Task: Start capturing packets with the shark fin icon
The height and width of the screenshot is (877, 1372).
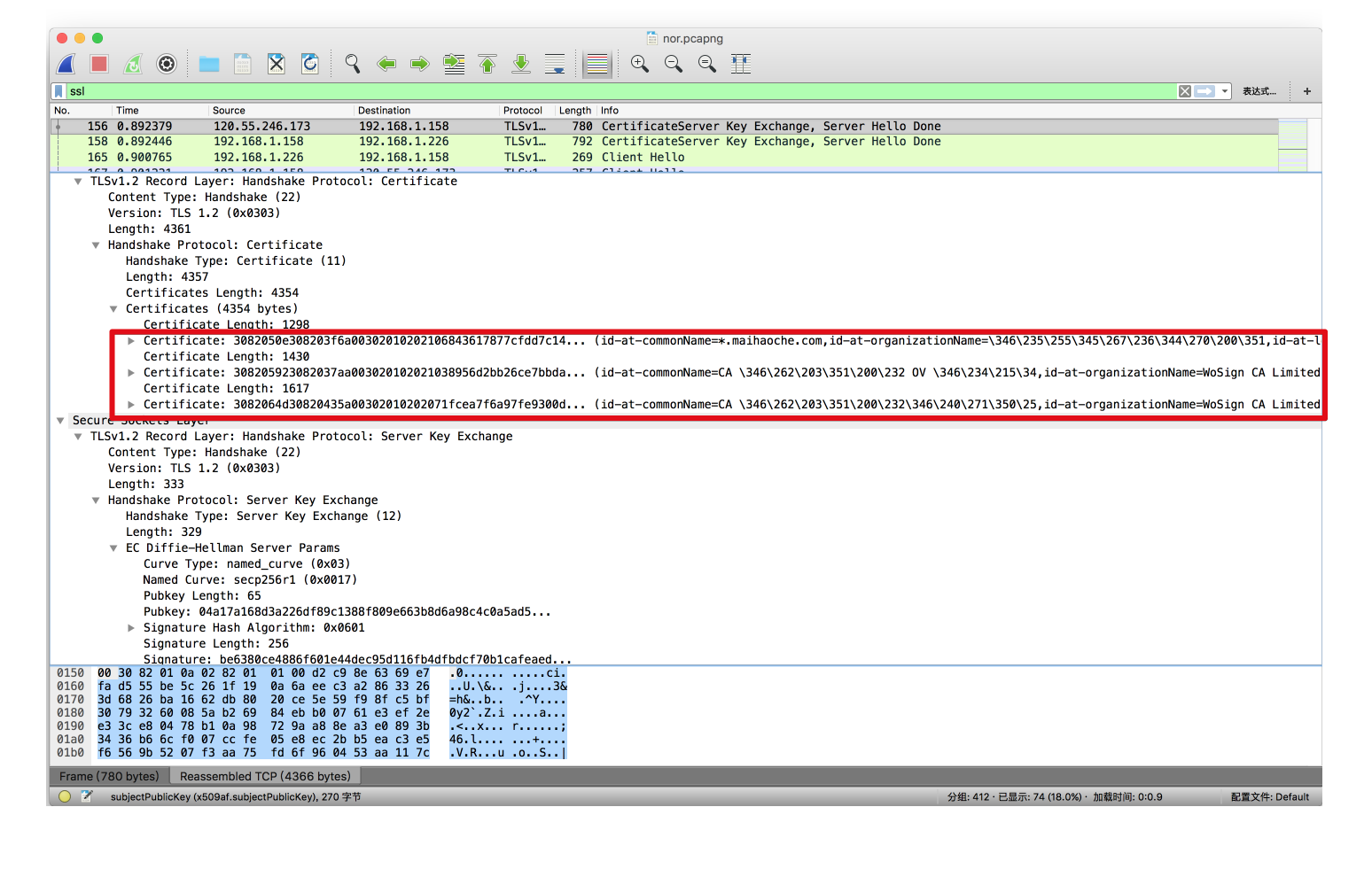Action: click(66, 64)
